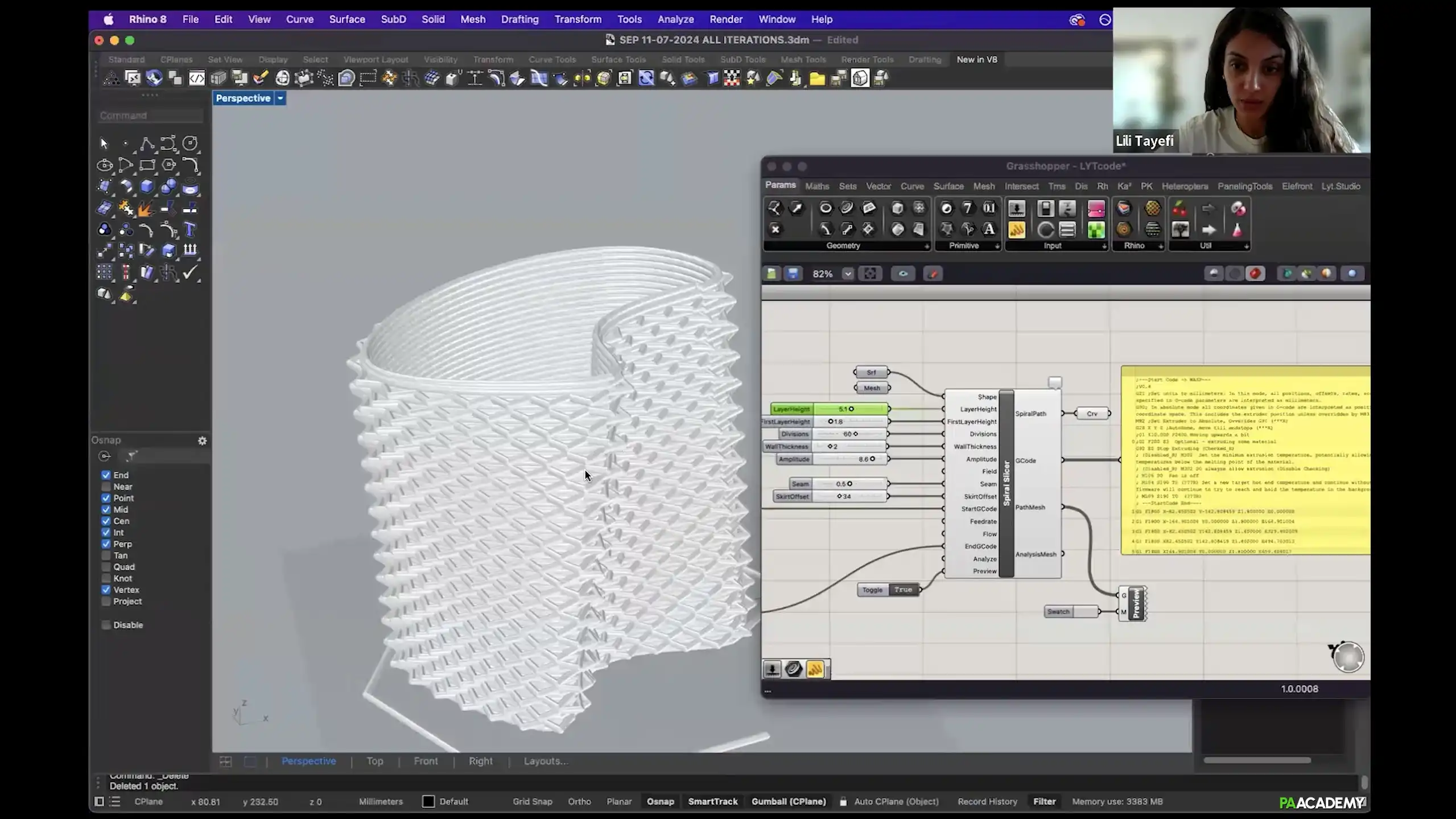
Task: Switch to the Maths tab in Grasshopper
Action: tap(816, 186)
